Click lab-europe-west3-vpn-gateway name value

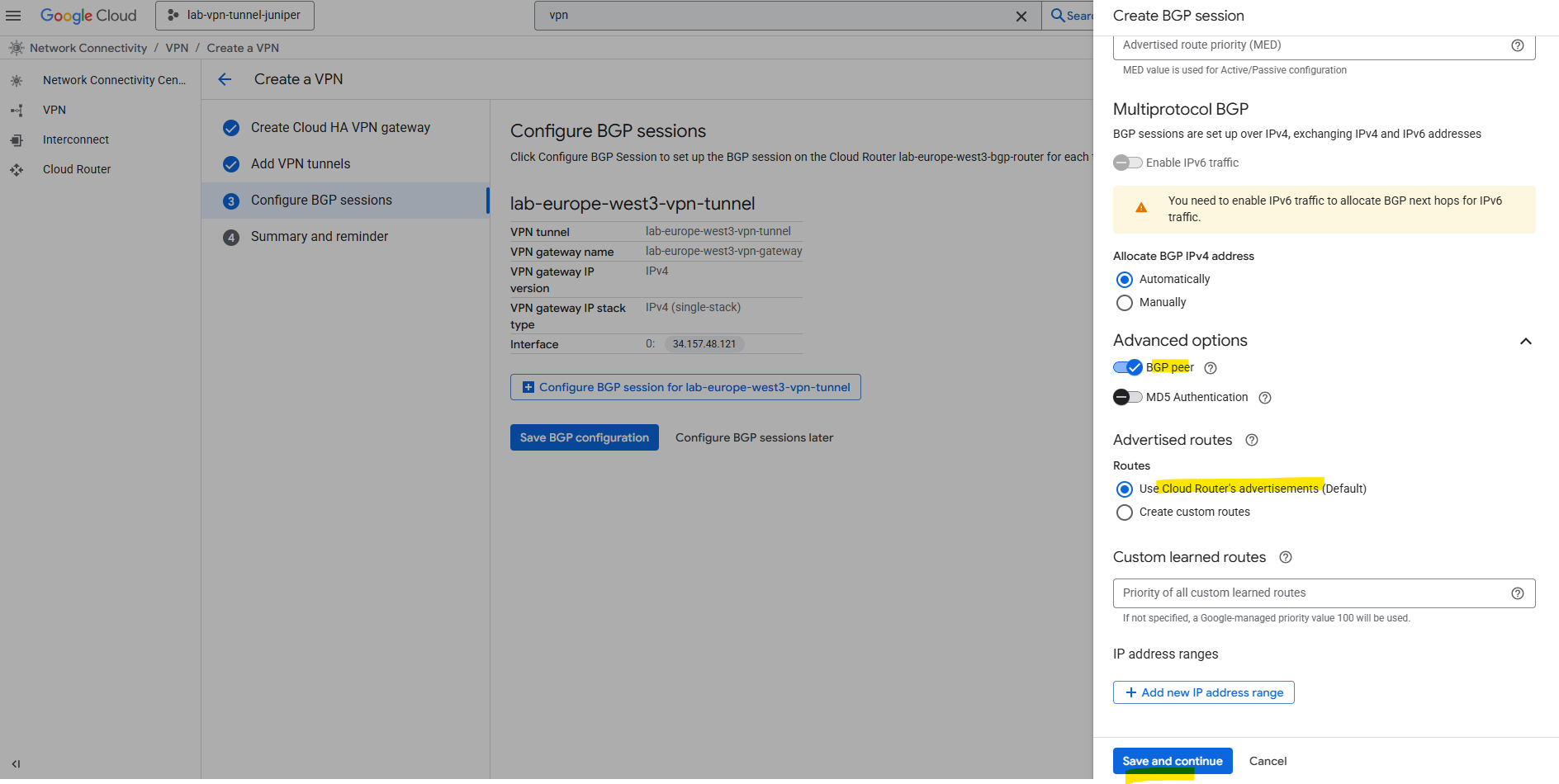(724, 251)
